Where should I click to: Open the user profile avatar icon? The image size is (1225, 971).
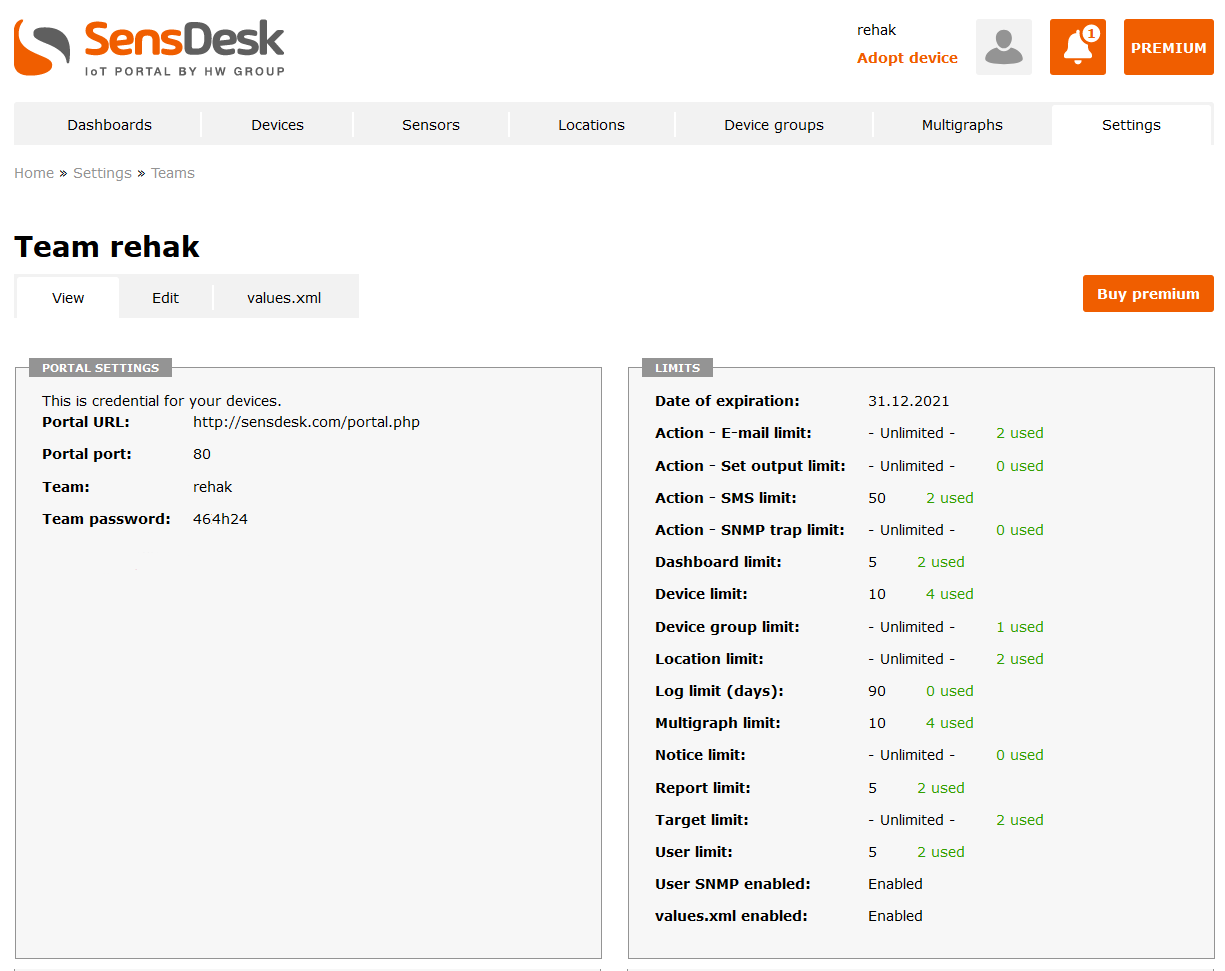(1004, 47)
